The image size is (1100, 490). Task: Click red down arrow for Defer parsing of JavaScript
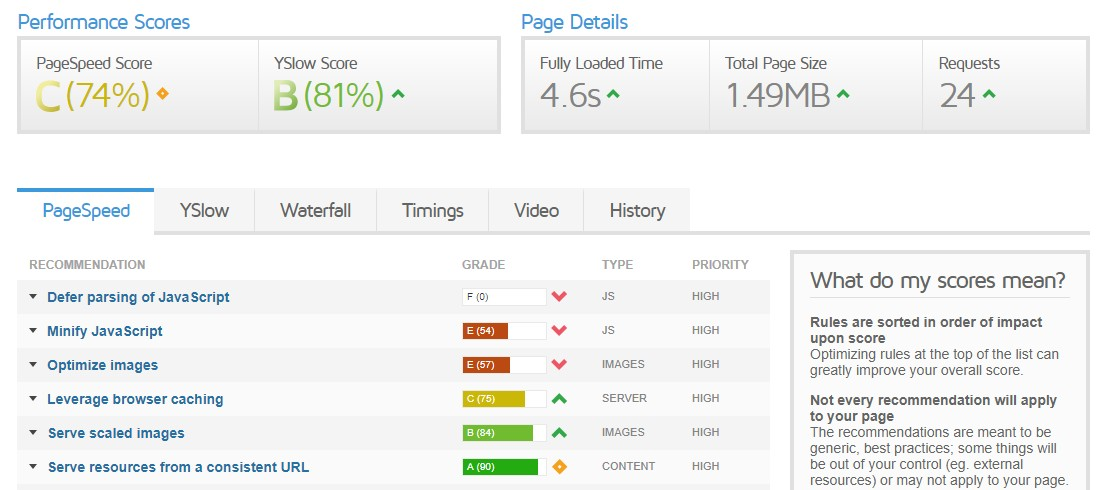pyautogui.click(x=559, y=297)
